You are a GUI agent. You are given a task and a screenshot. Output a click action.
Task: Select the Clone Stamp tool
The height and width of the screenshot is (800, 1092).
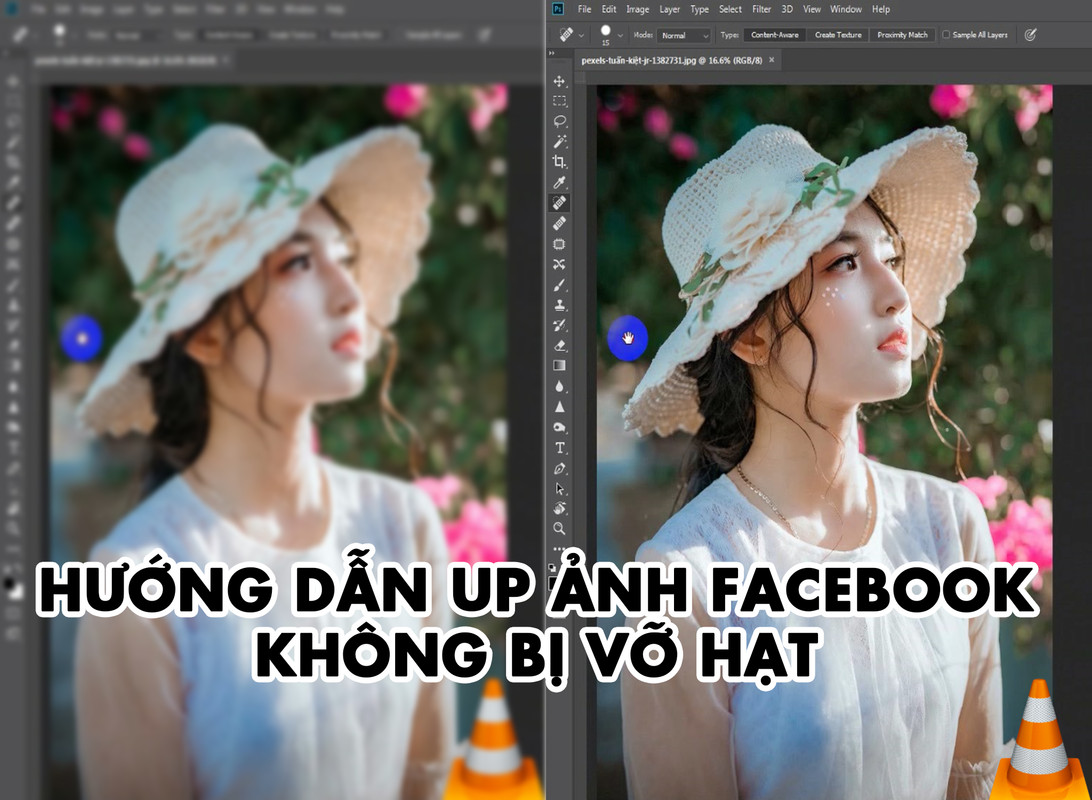click(x=559, y=305)
